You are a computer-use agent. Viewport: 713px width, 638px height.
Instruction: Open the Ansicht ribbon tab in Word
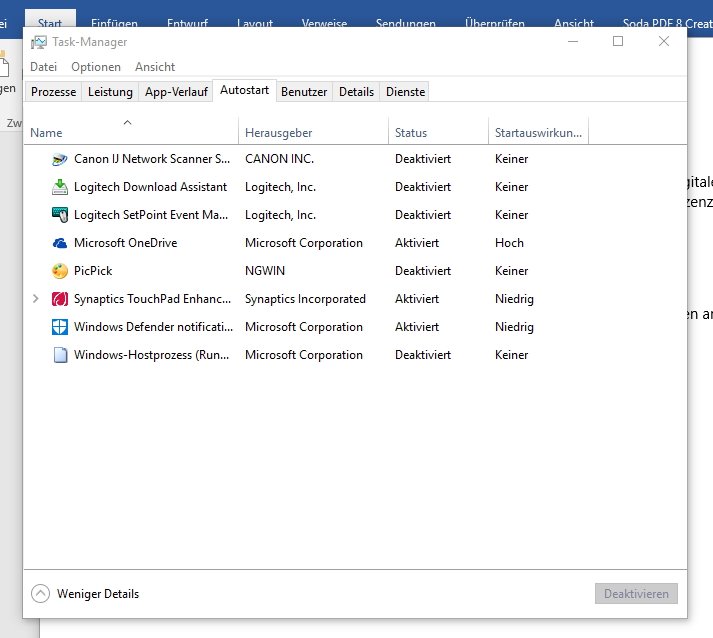pos(574,22)
